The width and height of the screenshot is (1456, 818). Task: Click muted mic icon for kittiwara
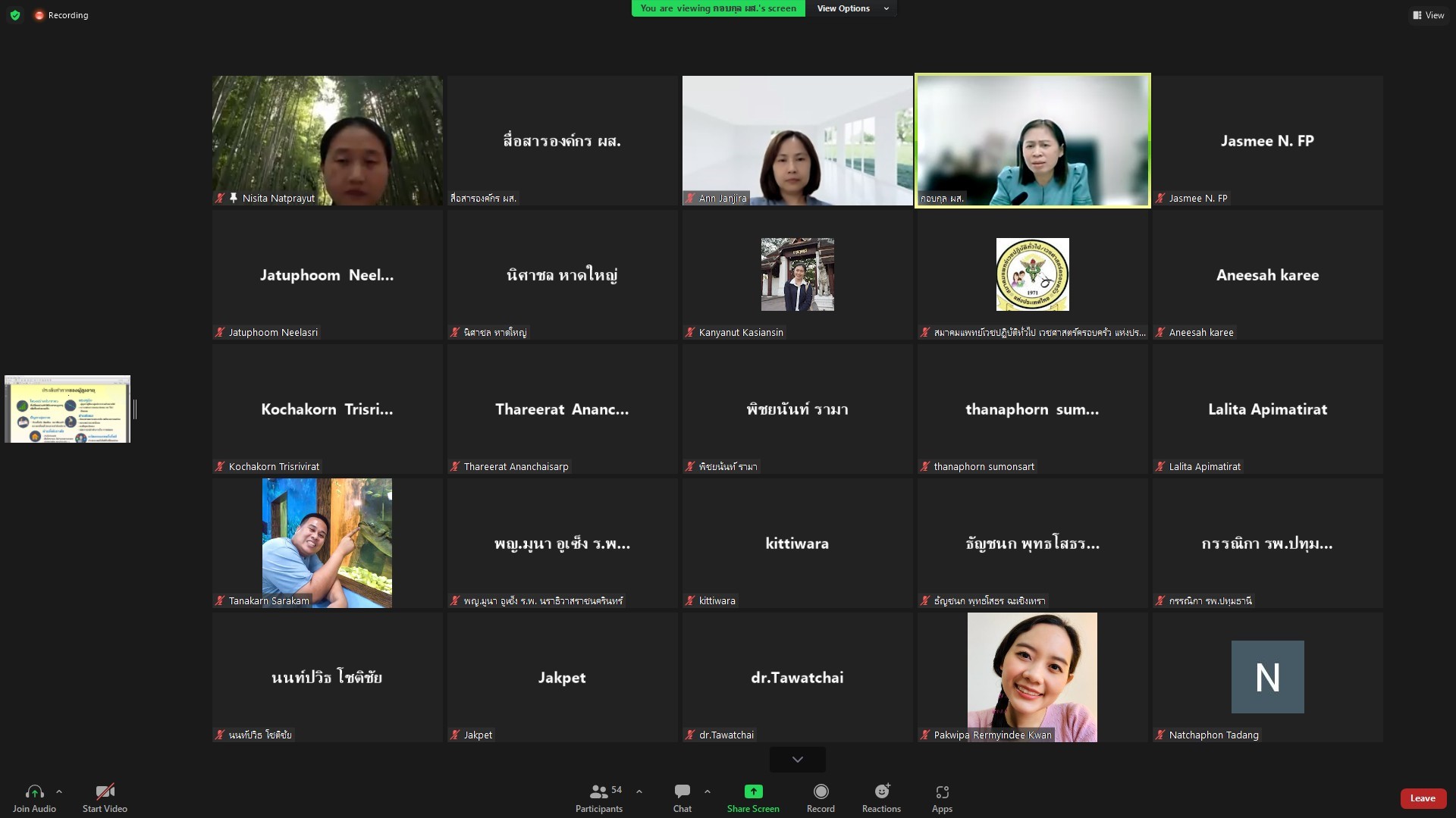[690, 600]
